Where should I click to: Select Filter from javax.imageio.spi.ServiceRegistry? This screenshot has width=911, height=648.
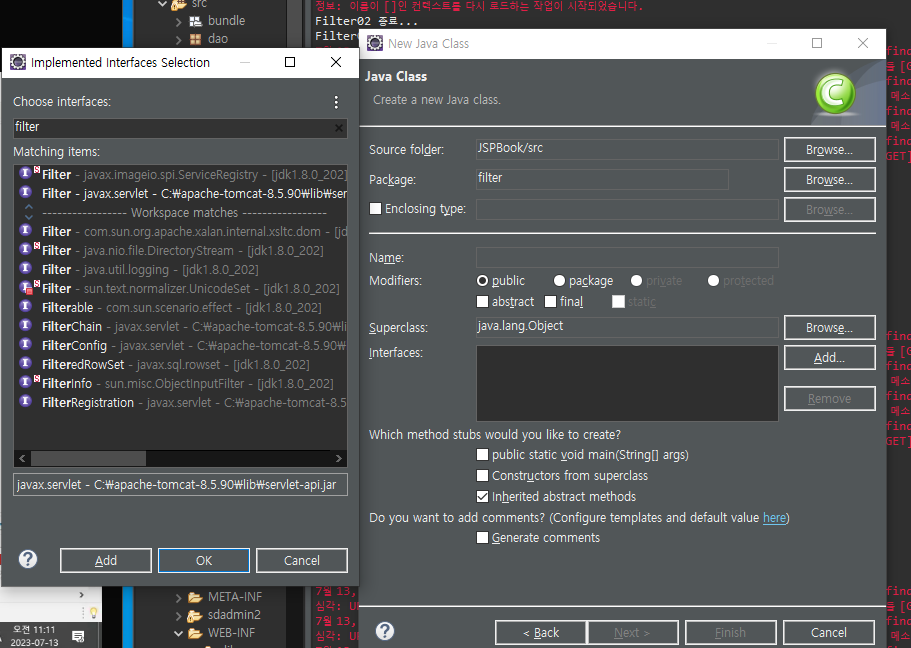pyautogui.click(x=180, y=174)
